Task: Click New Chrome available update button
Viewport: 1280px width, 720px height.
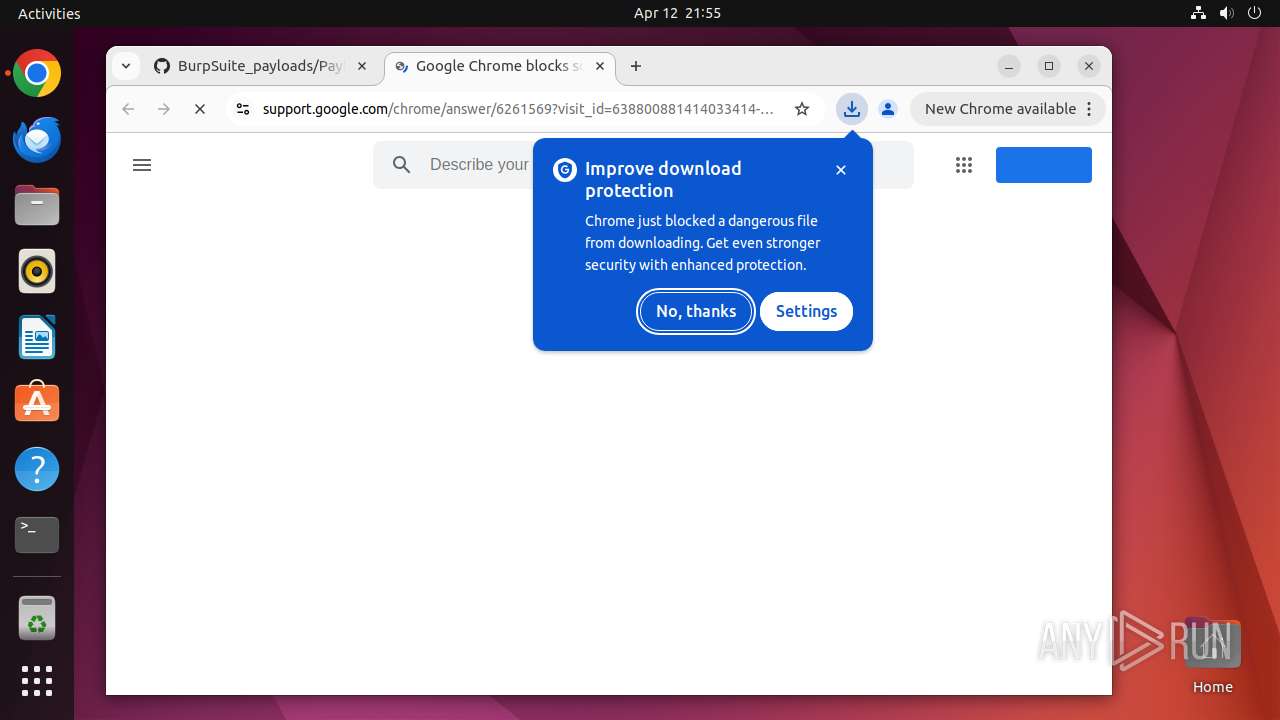Action: (1007, 109)
